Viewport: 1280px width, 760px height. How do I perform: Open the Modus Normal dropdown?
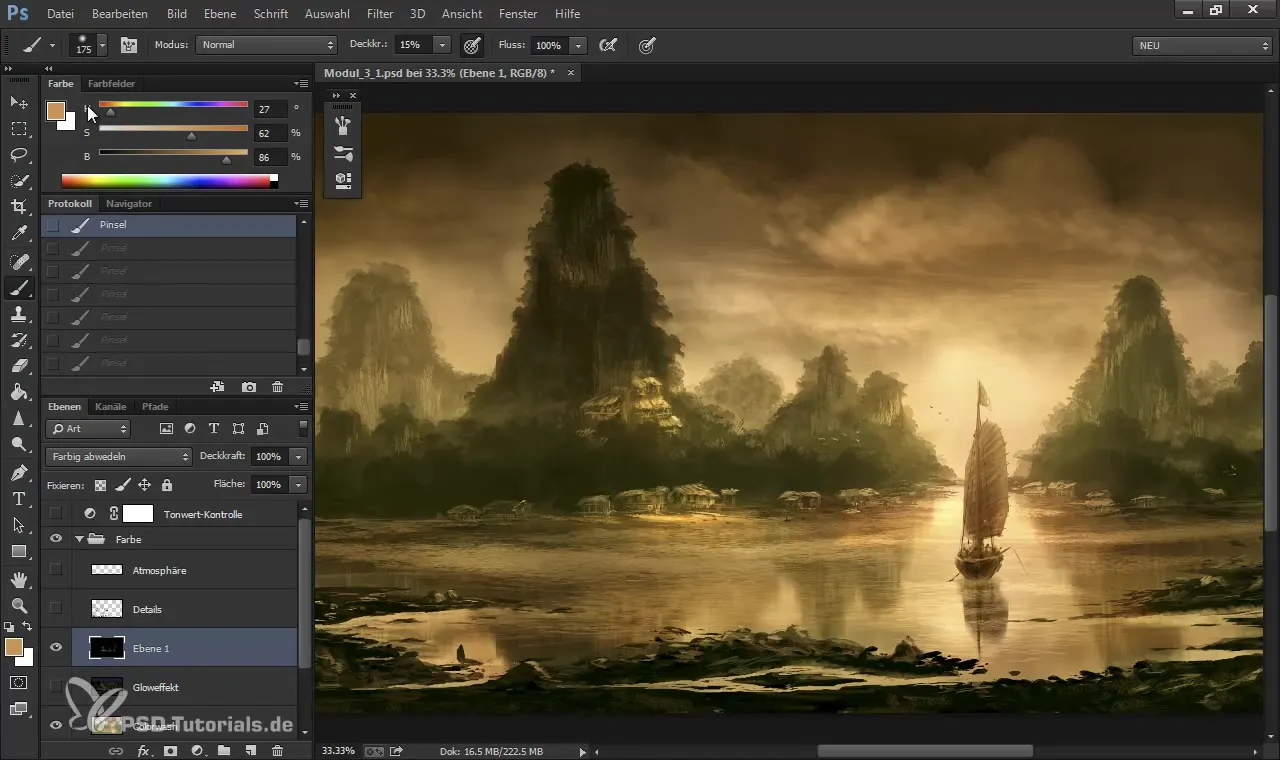click(266, 45)
